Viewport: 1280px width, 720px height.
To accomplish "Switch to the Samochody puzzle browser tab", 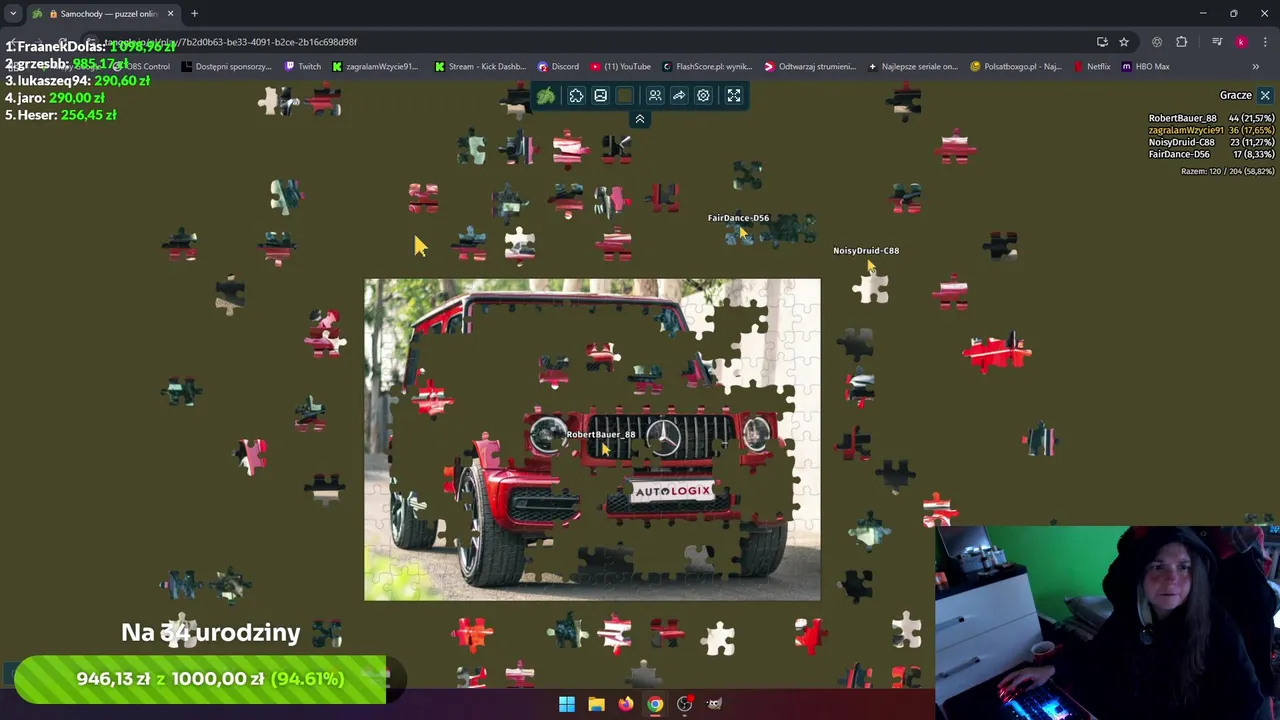I will (103, 14).
